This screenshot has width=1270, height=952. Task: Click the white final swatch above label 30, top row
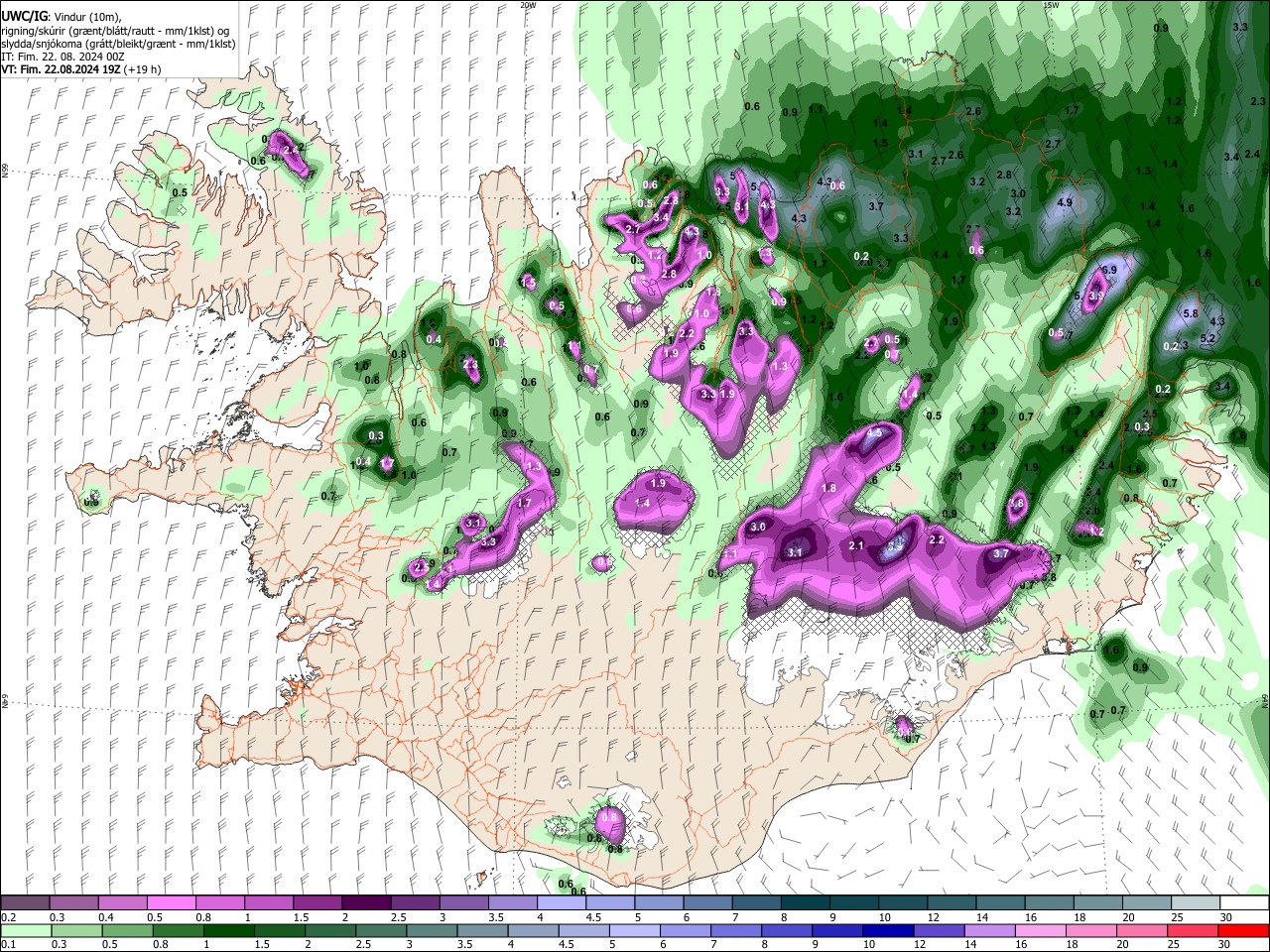pyautogui.click(x=1245, y=902)
